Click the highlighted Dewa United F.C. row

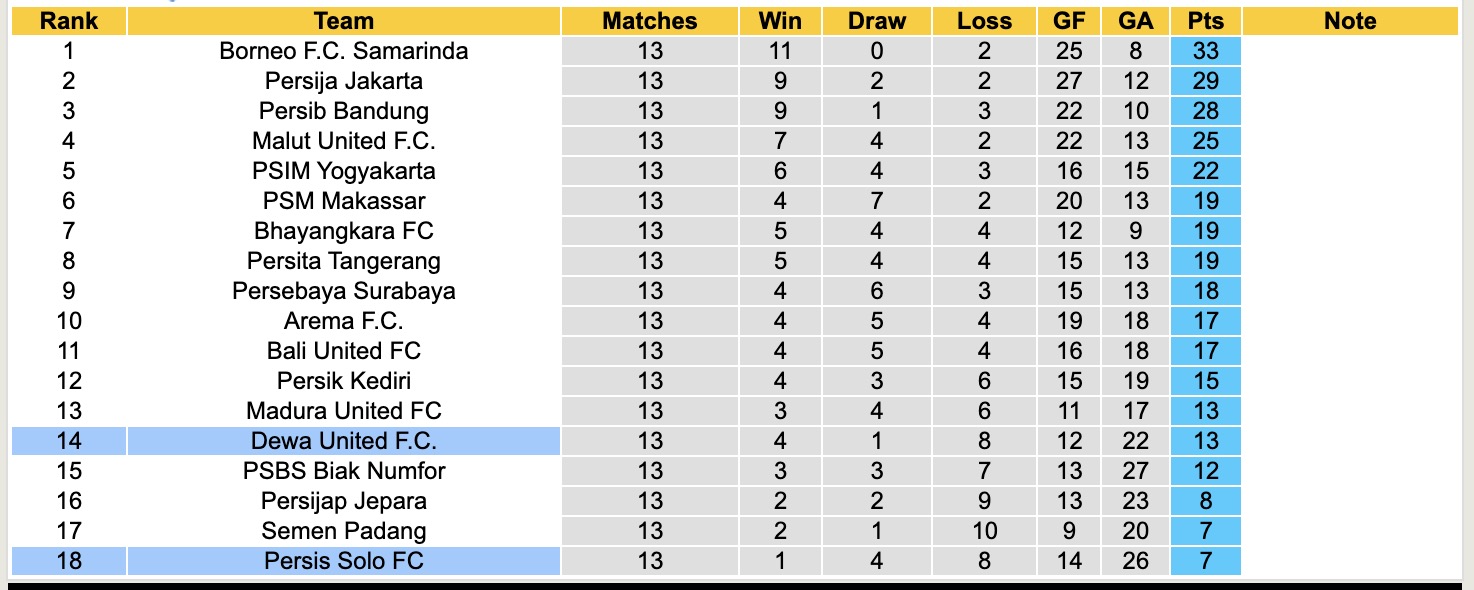(x=343, y=441)
